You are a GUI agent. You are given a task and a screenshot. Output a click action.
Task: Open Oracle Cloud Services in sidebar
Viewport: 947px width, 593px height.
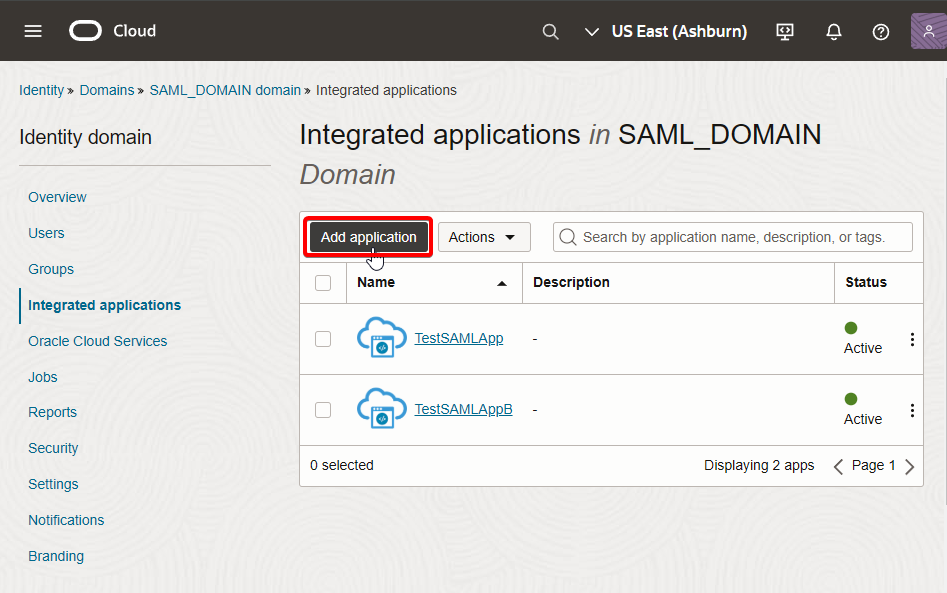click(x=97, y=341)
